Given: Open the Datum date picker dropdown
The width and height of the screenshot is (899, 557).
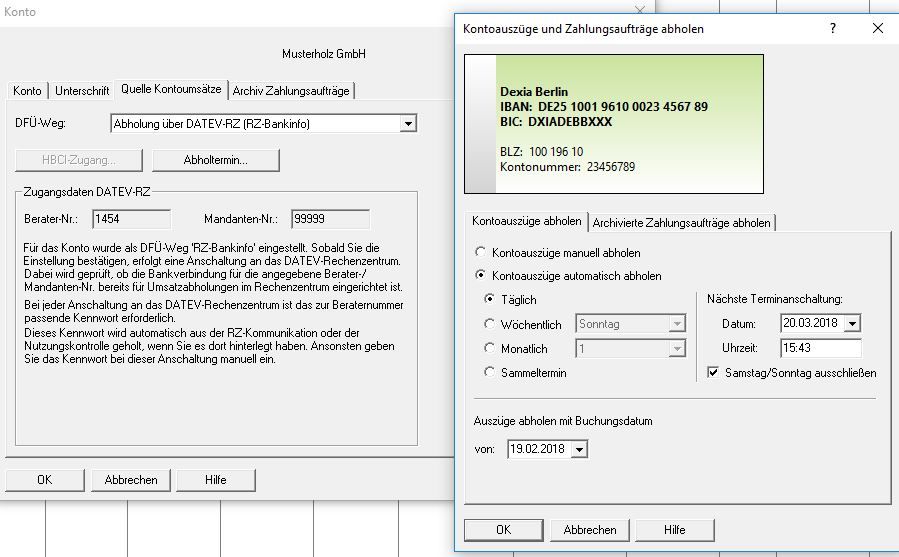Looking at the screenshot, I should (x=852, y=323).
